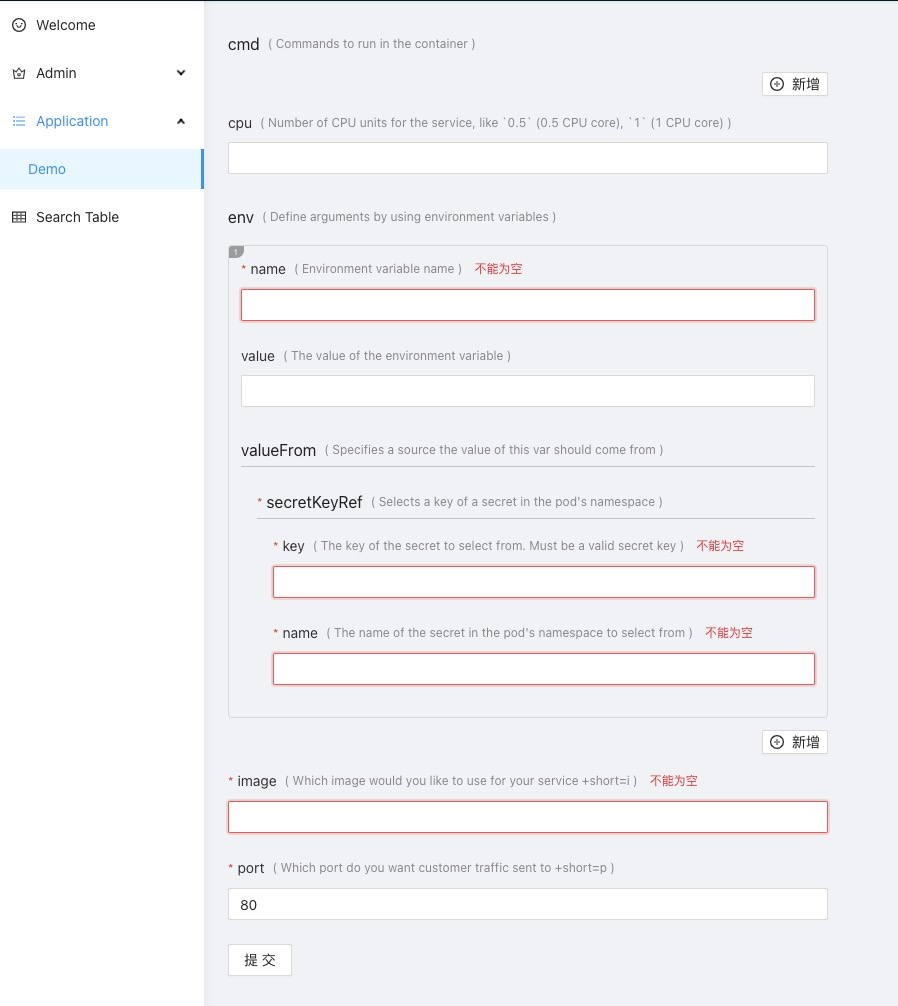898x1006 pixels.
Task: Select Demo in the sidebar
Action: point(46,169)
